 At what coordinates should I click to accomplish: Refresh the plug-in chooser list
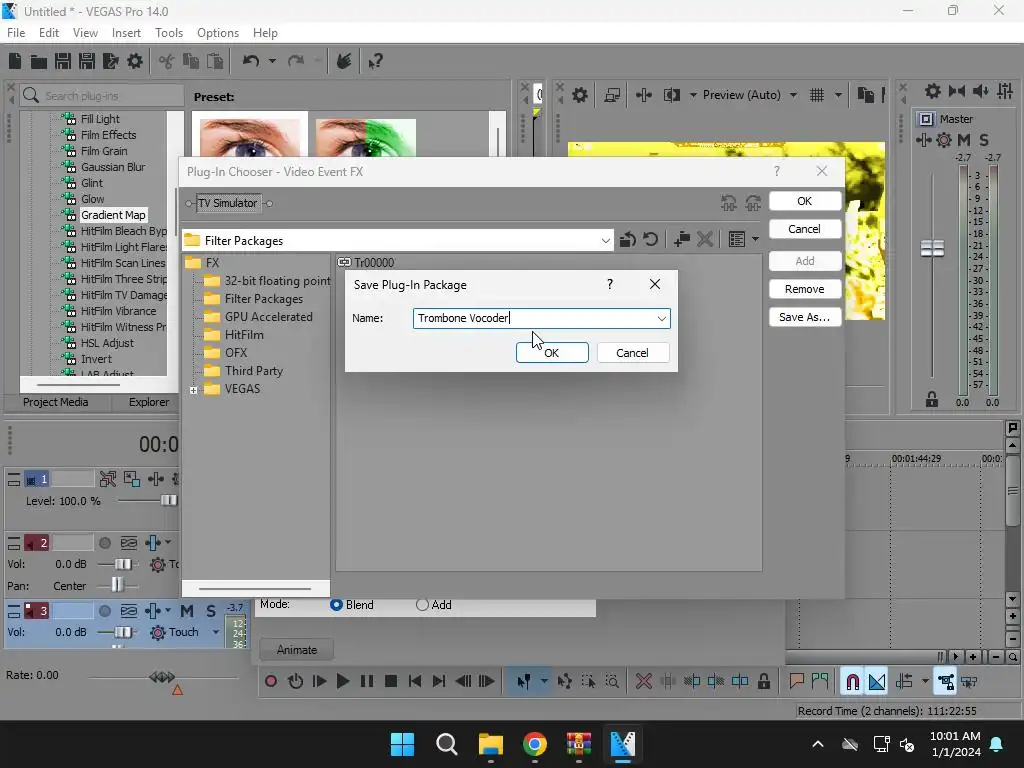(650, 240)
